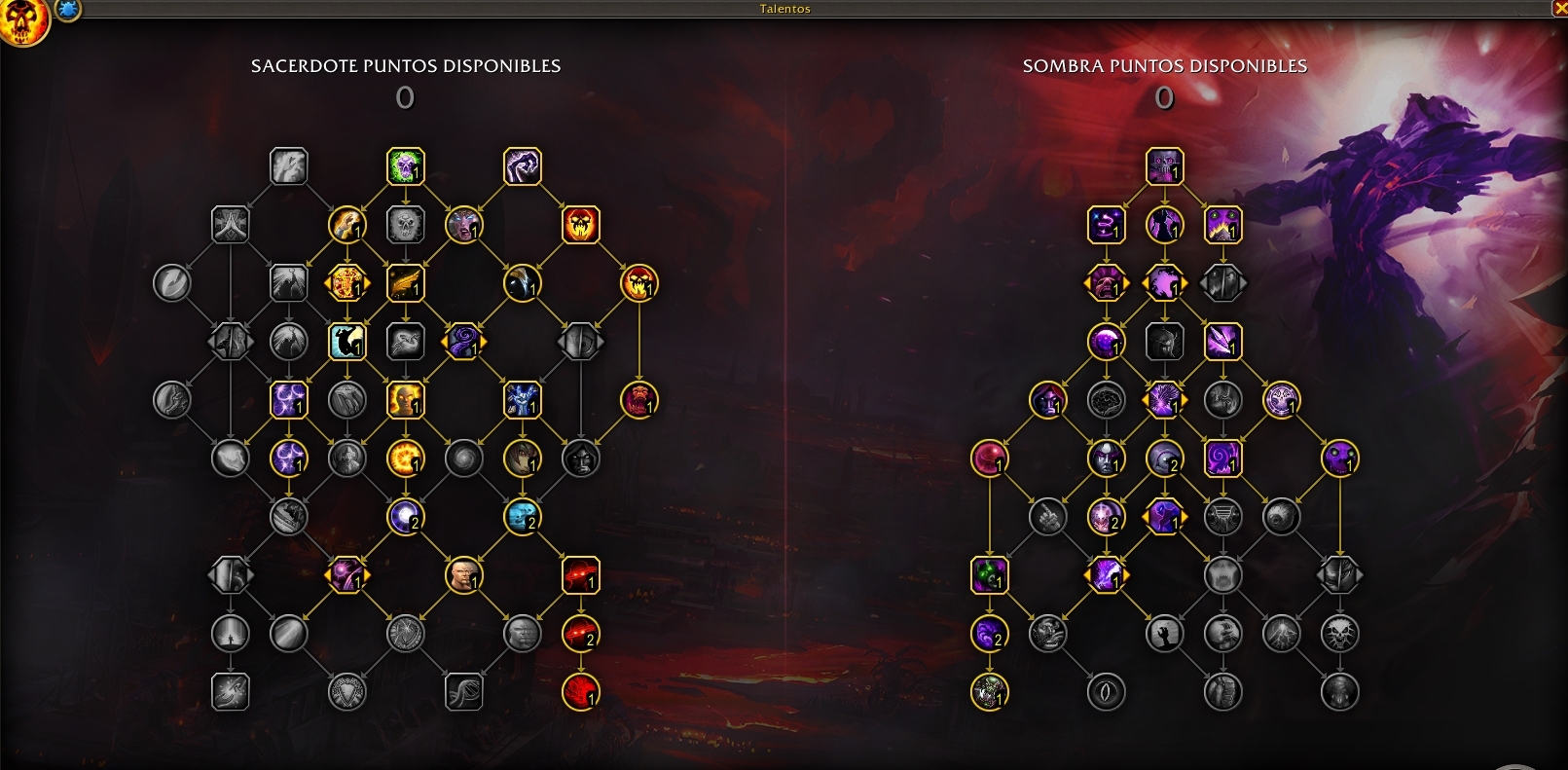Open the small blue gear button
This screenshot has width=1568, height=770.
[67, 10]
